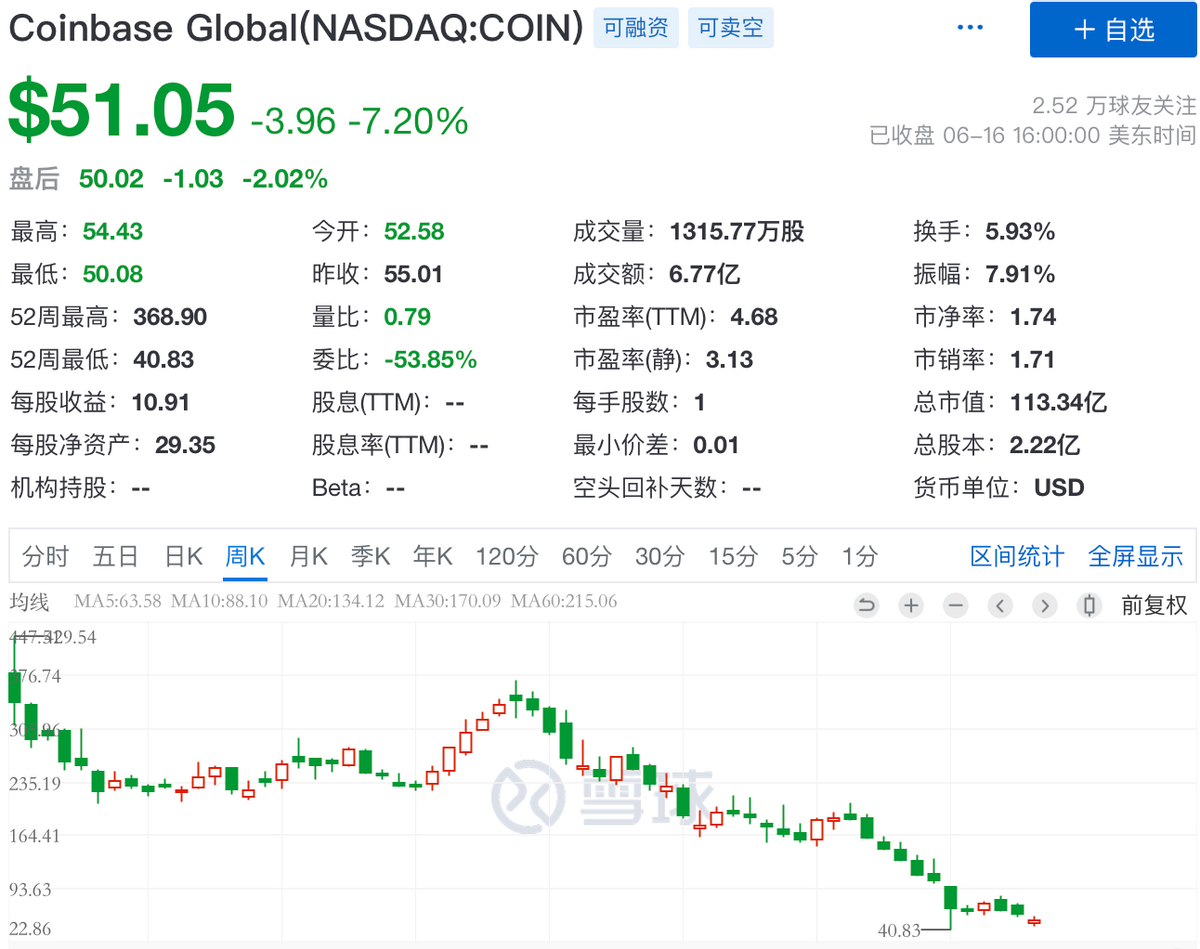Click the 最高 value 54.43
This screenshot has height=949, width=1200.
click(113, 232)
